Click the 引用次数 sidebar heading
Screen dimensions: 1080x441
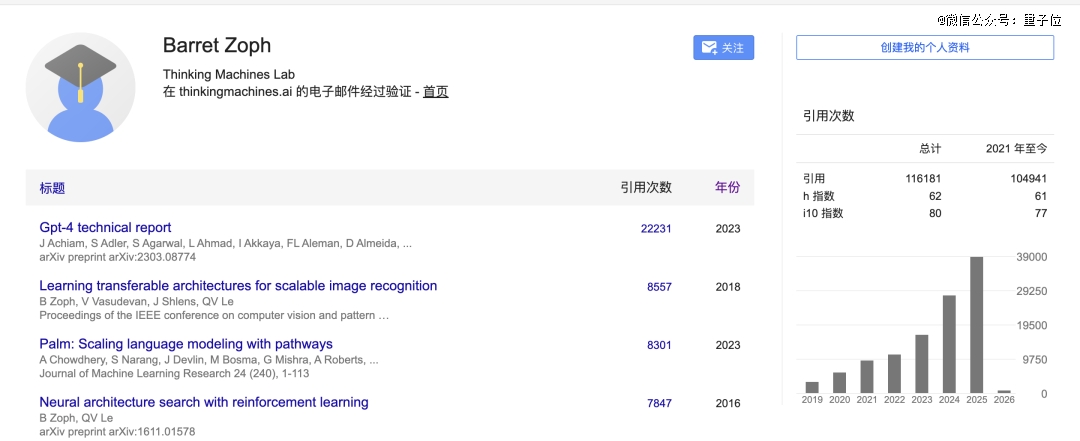(x=828, y=116)
